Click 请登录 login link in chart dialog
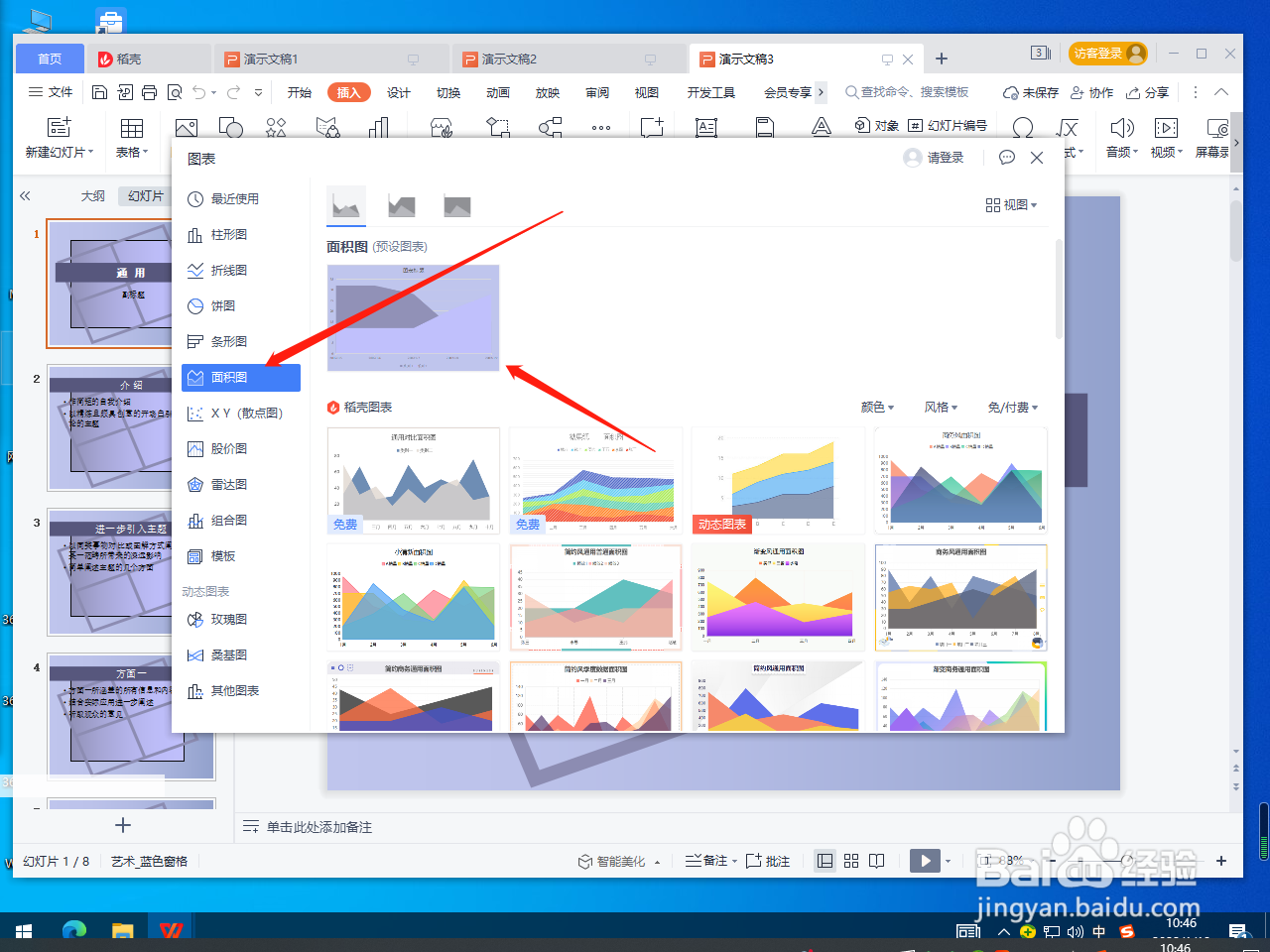1270x952 pixels. click(x=934, y=158)
